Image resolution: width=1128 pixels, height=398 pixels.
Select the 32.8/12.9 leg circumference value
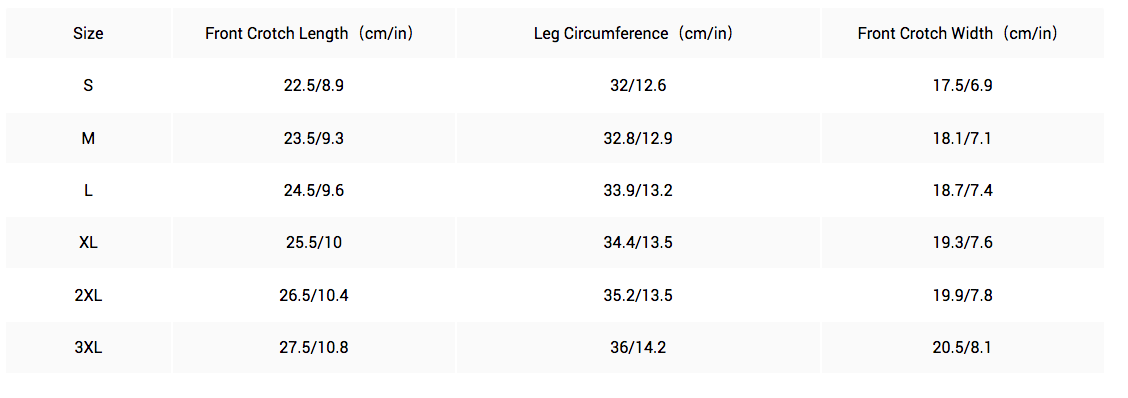(638, 138)
